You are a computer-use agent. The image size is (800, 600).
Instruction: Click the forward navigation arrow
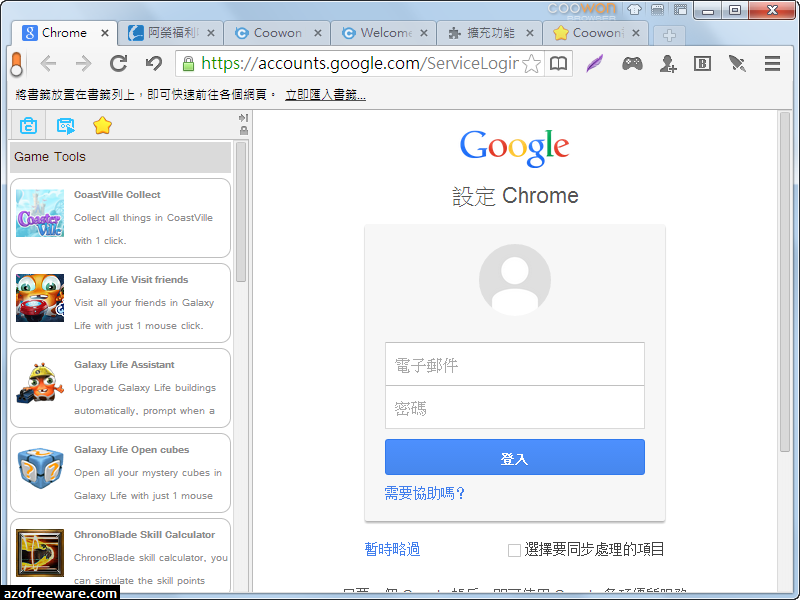coord(83,64)
